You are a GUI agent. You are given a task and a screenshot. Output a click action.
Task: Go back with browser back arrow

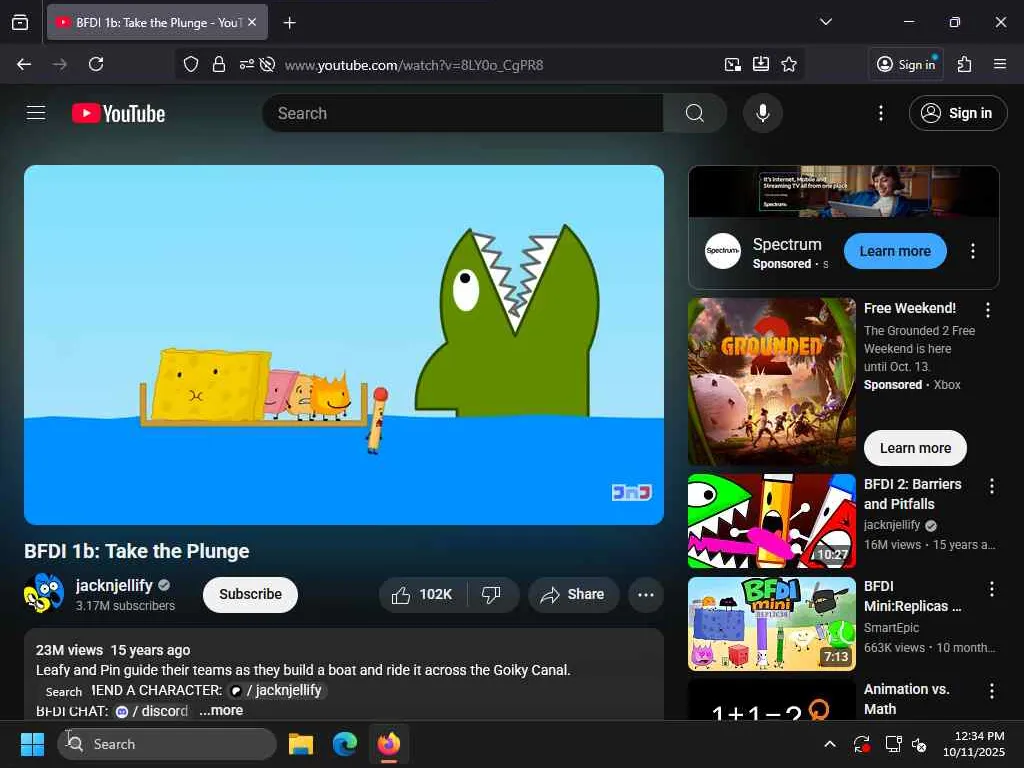[24, 64]
